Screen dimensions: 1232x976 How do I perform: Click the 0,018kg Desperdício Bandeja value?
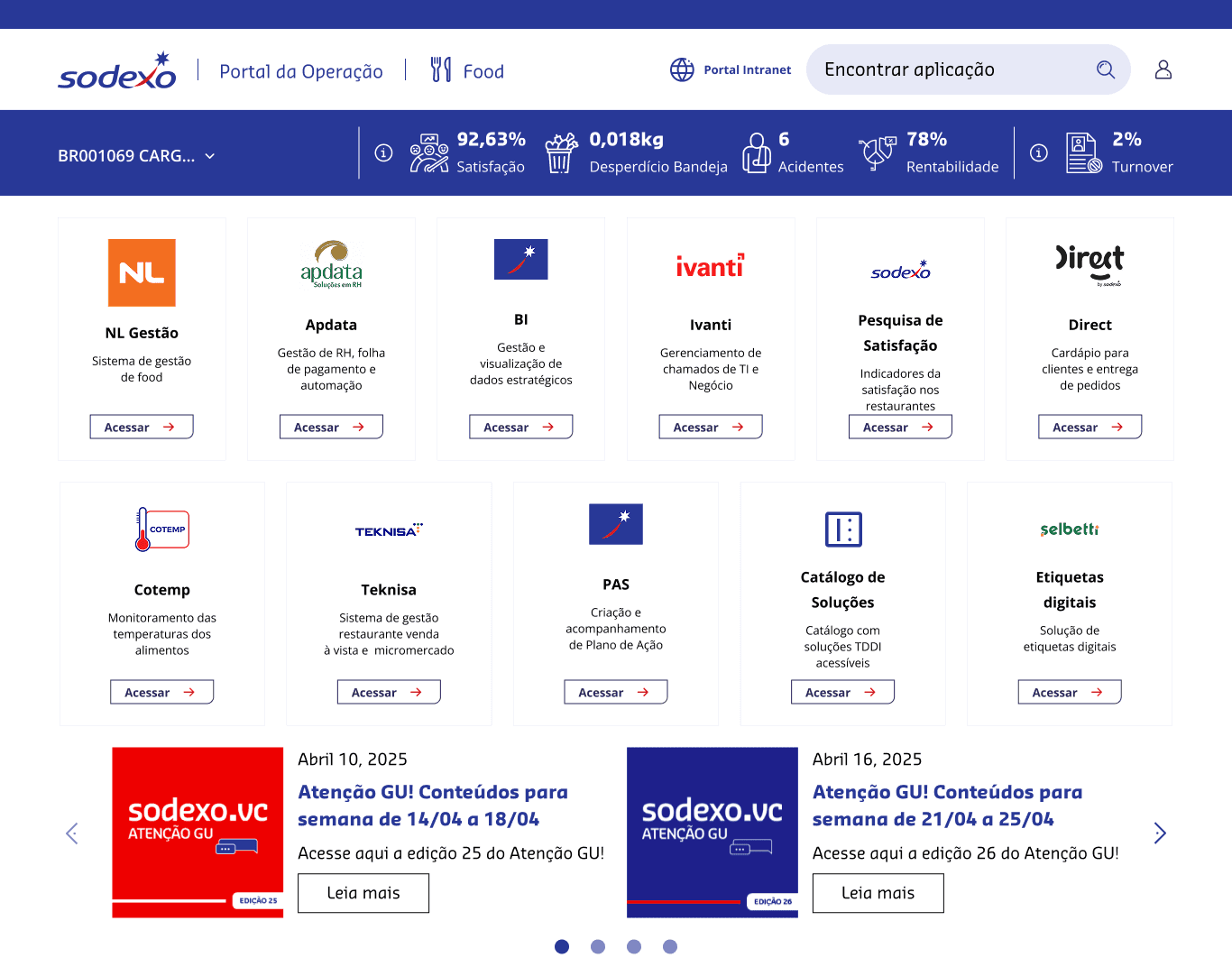(x=626, y=139)
